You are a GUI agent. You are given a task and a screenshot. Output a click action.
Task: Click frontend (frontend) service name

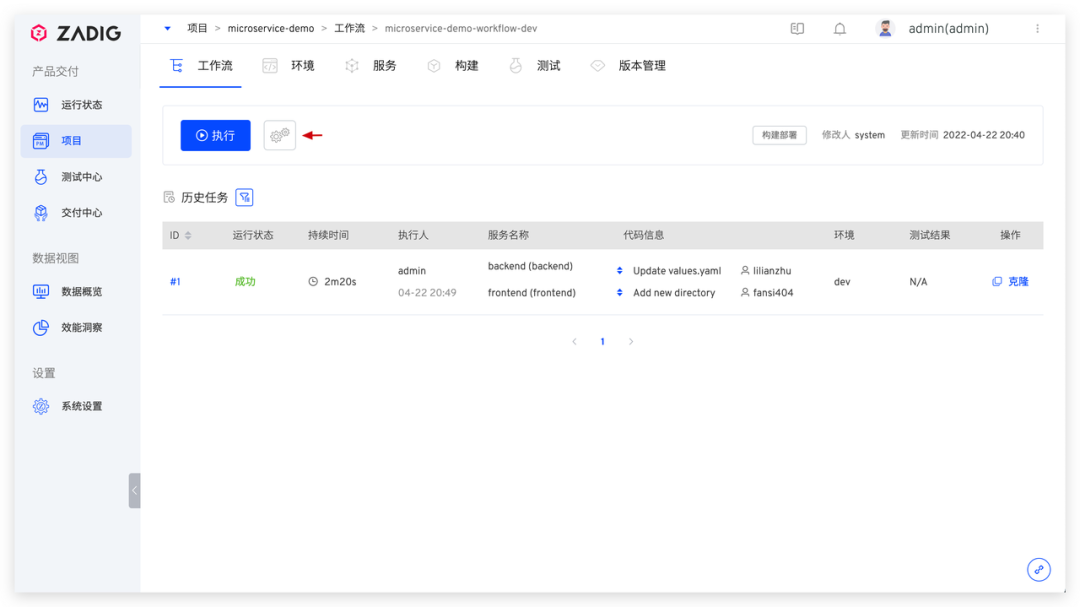(x=532, y=293)
